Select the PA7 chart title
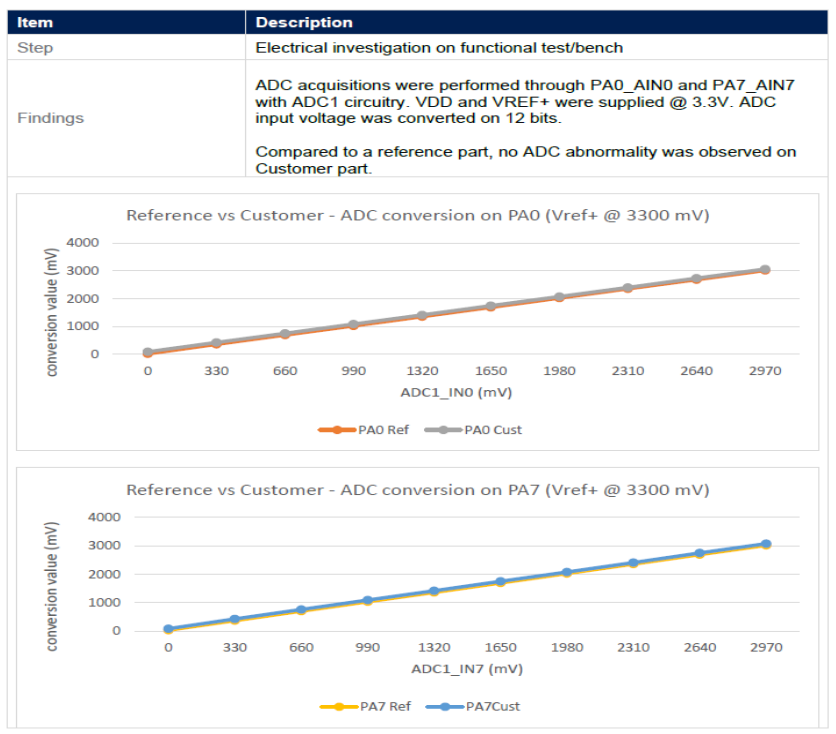This screenshot has width=836, height=734. click(x=417, y=490)
